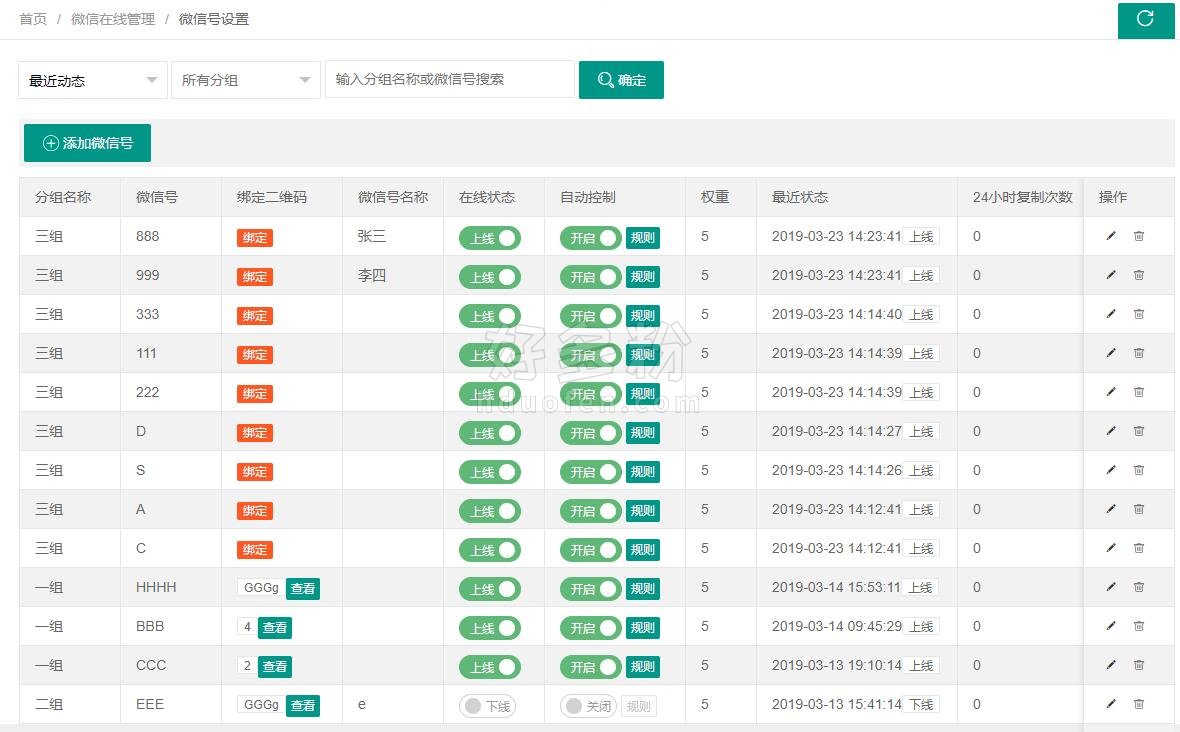
Task: Go to 首页 in the breadcrumb
Action: coord(33,19)
